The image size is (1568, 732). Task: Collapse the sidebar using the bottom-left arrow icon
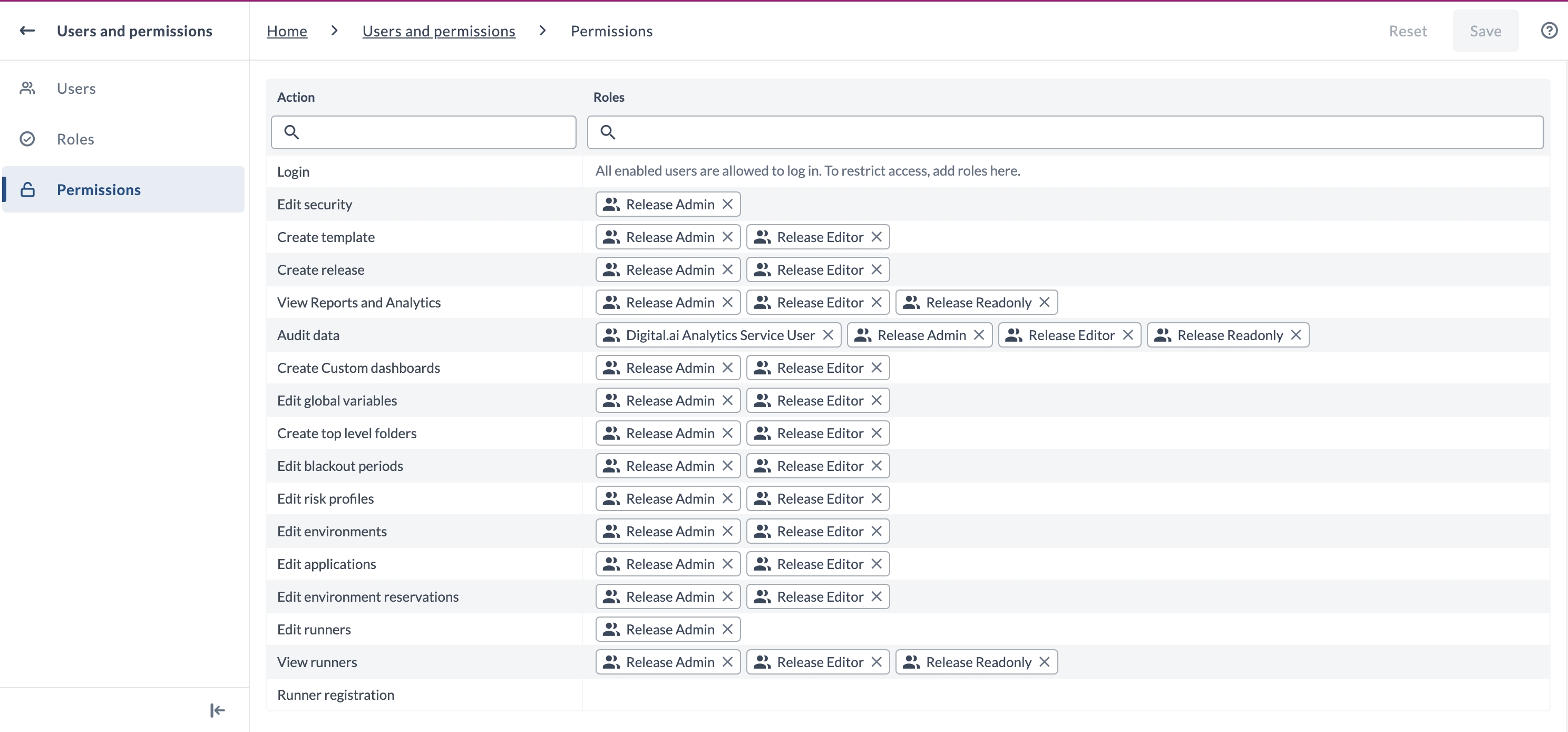(217, 710)
